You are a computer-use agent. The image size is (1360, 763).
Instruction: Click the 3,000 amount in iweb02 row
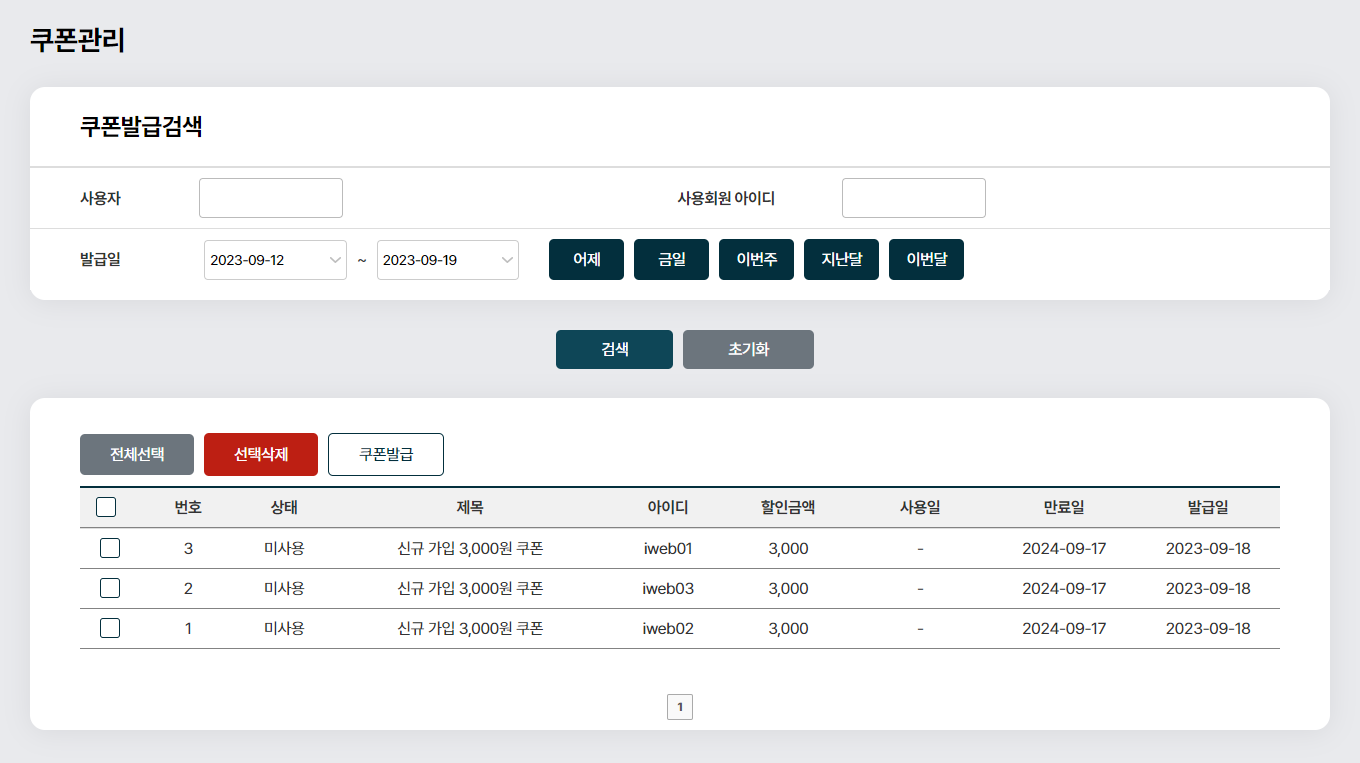pos(788,628)
